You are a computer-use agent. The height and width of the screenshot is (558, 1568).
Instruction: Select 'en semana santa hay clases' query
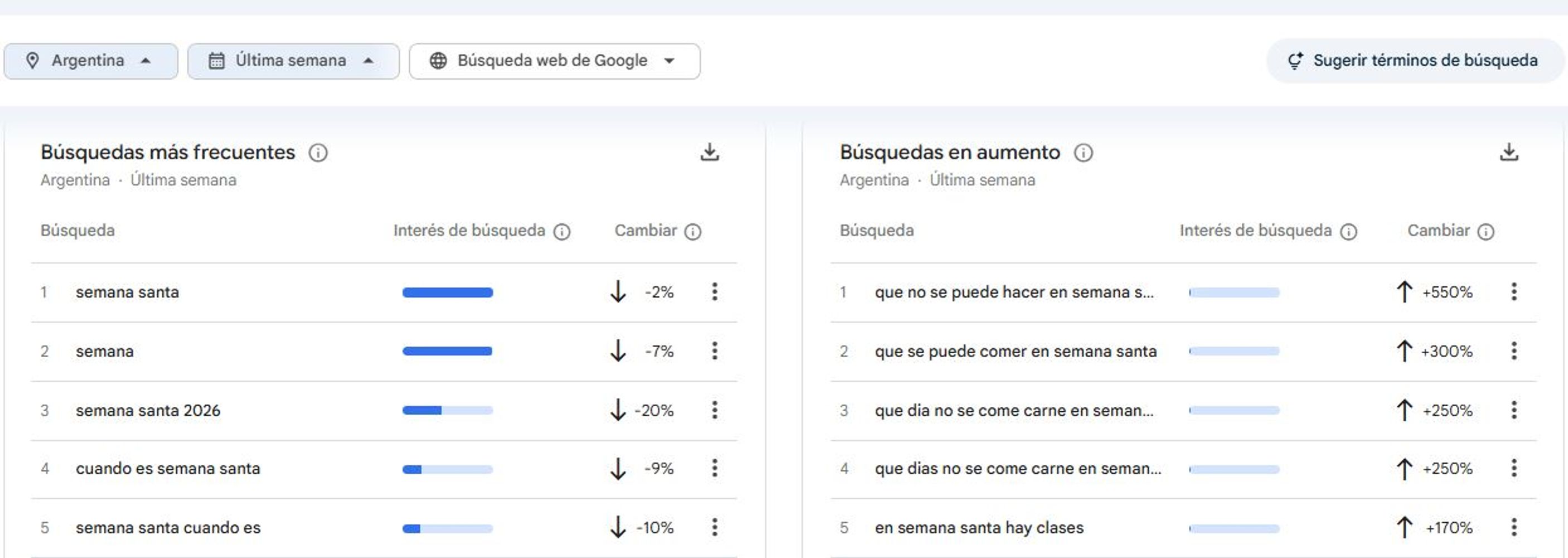(x=979, y=528)
